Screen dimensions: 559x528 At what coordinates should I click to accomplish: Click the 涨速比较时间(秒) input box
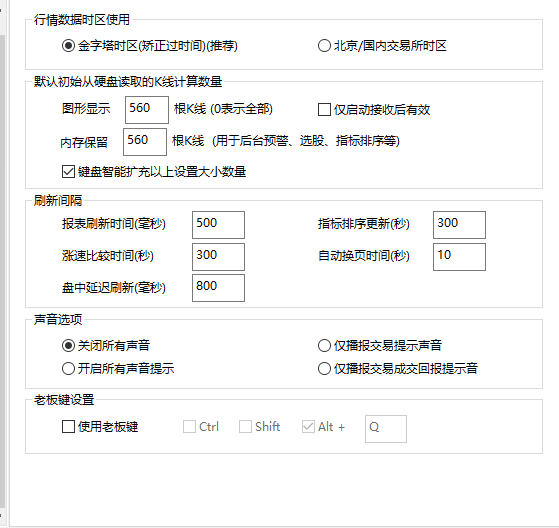218,257
